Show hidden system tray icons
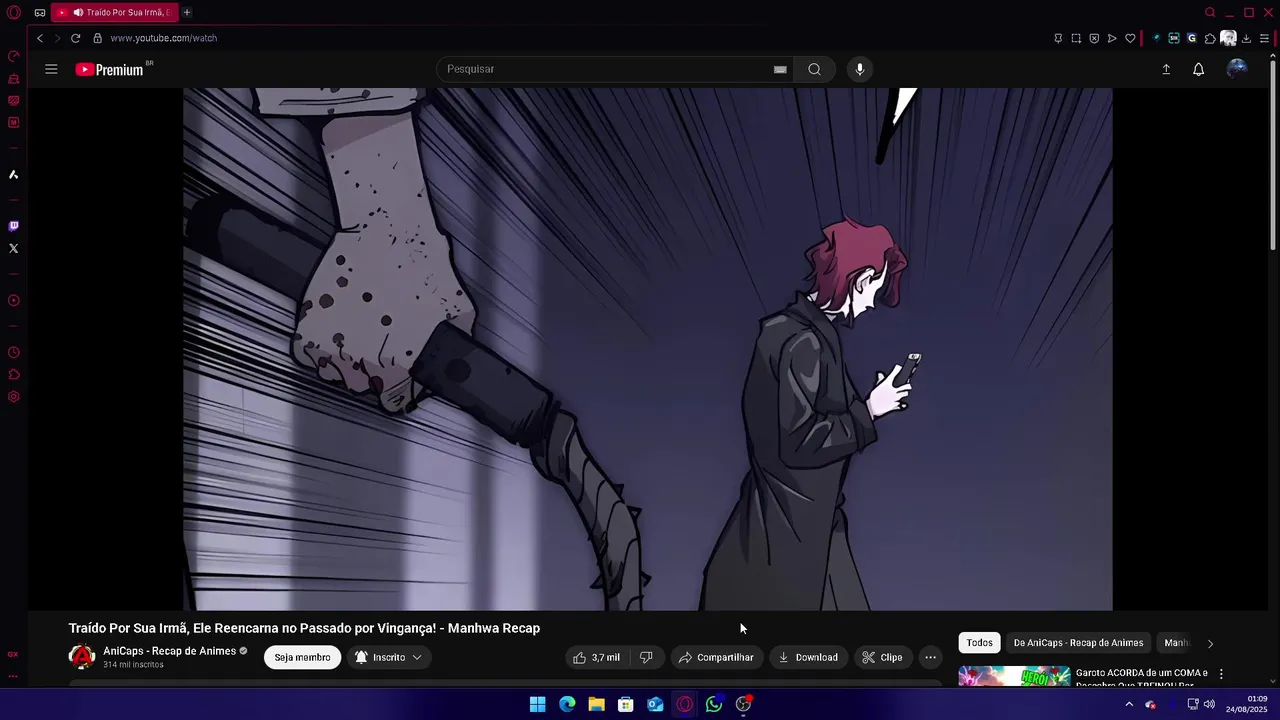Viewport: 1280px width, 720px height. tap(1129, 704)
